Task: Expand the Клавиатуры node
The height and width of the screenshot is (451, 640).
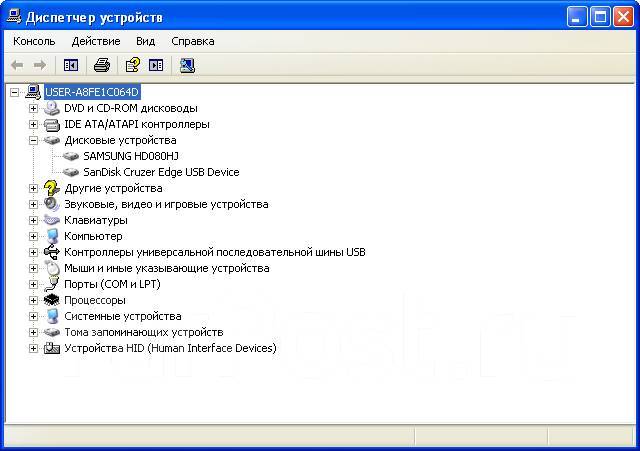Action: (x=33, y=220)
